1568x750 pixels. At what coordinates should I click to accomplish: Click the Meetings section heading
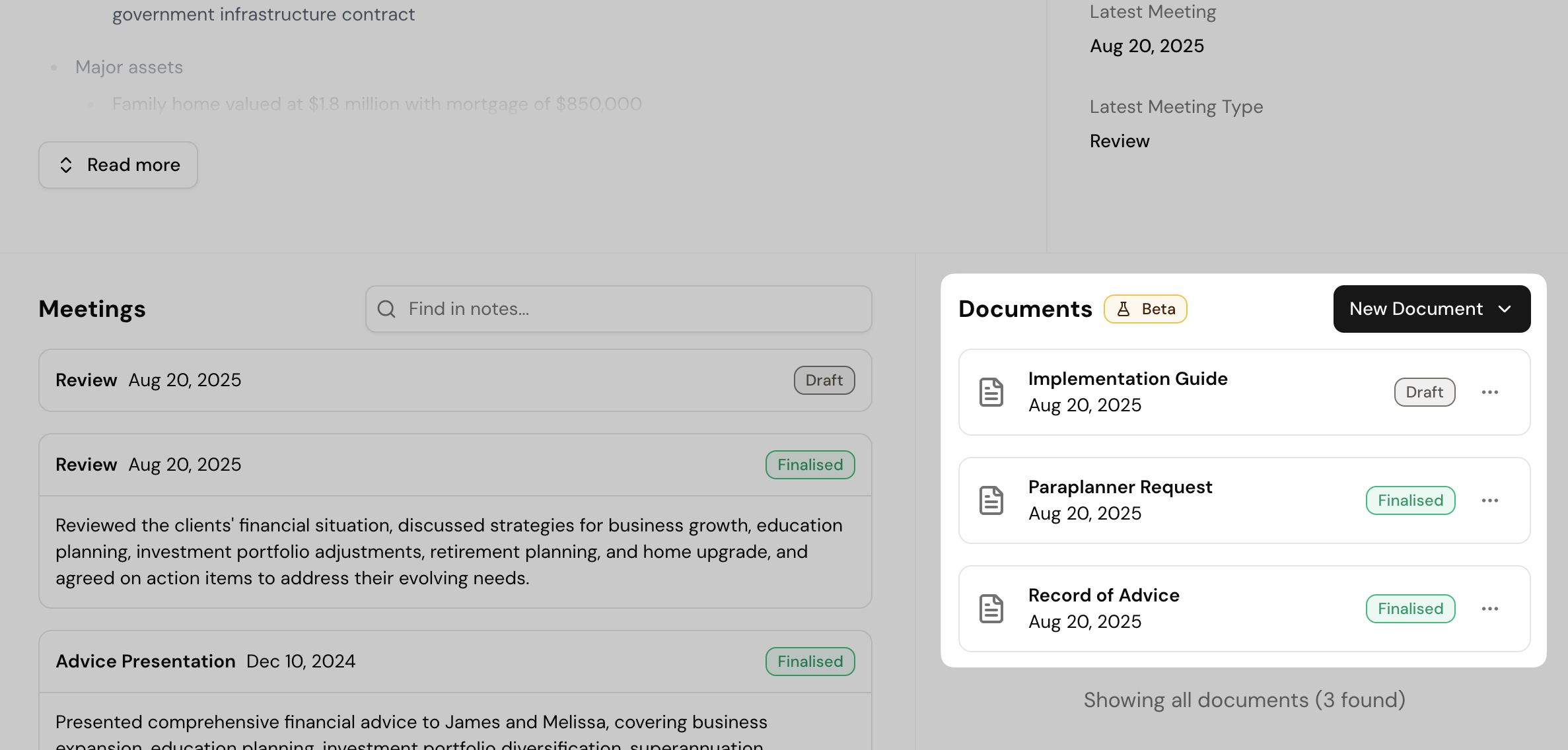point(92,309)
